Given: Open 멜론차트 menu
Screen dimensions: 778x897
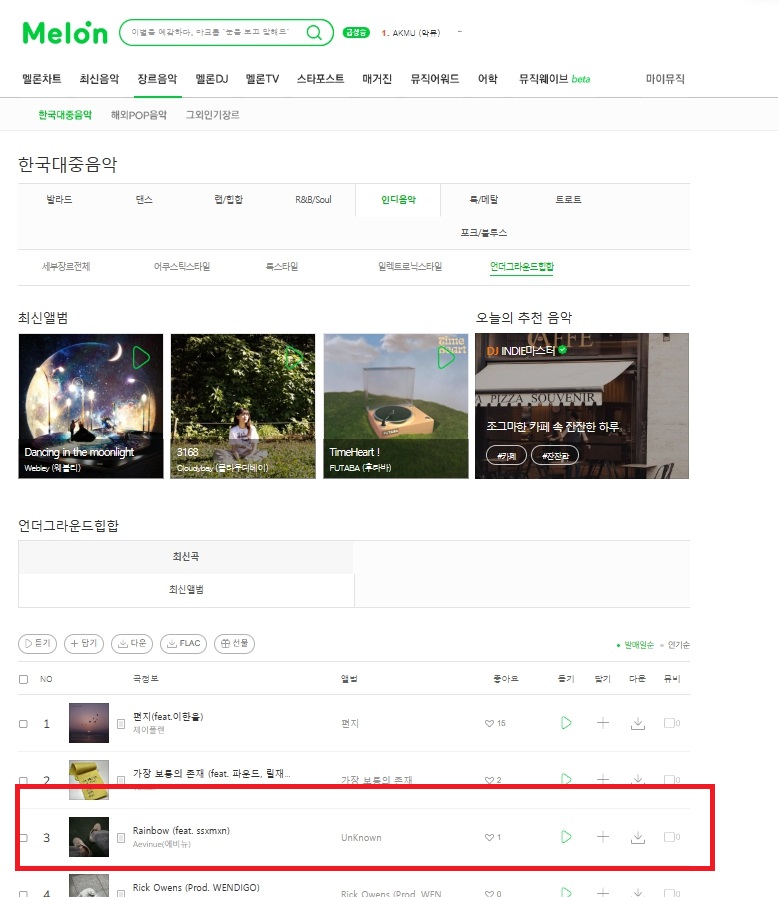Looking at the screenshot, I should tap(42, 78).
